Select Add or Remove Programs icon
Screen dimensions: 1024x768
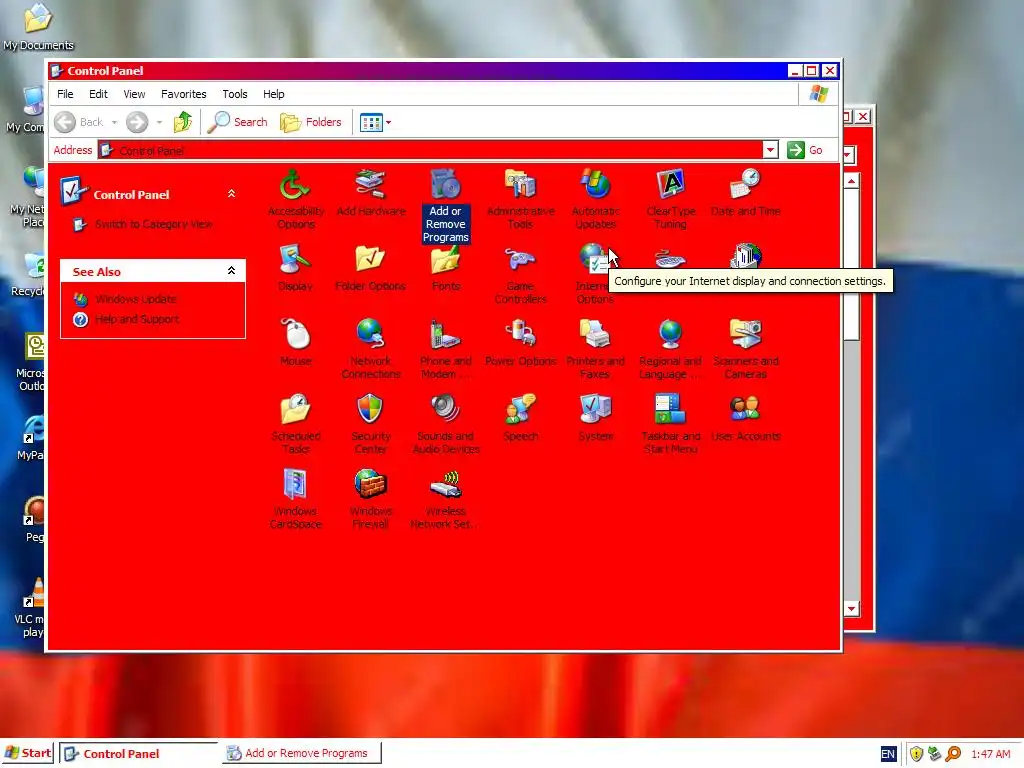coord(445,185)
